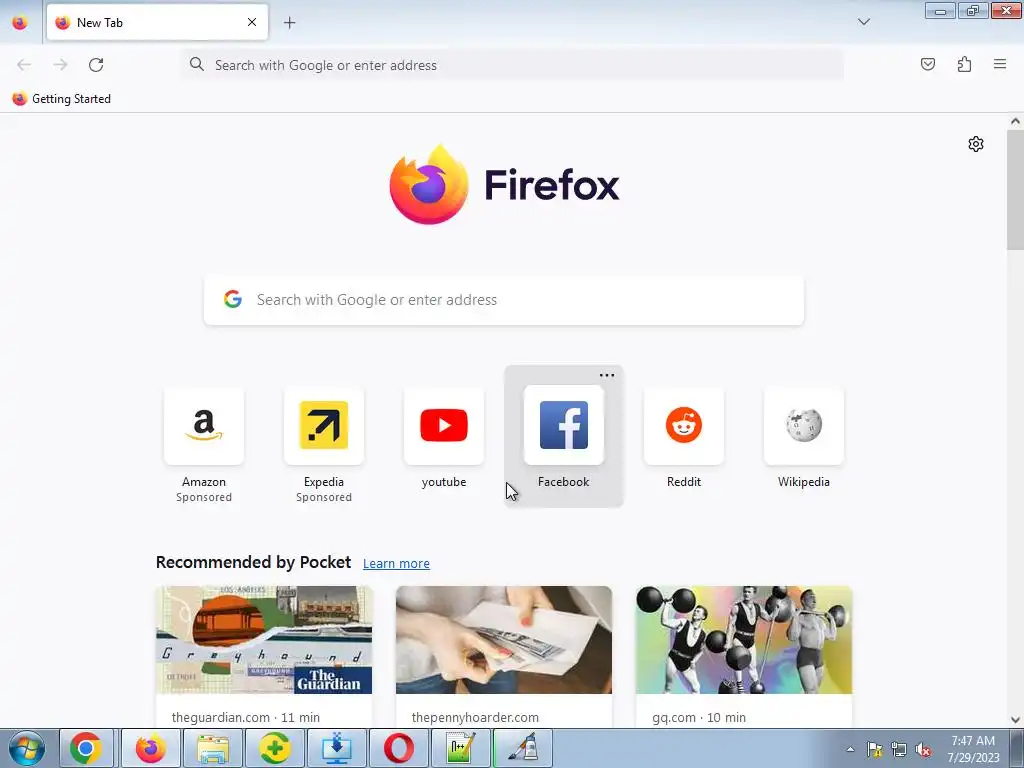The height and width of the screenshot is (768, 1024).
Task: Open the thepennyhoarder.com money article thumbnail
Action: pyautogui.click(x=504, y=640)
